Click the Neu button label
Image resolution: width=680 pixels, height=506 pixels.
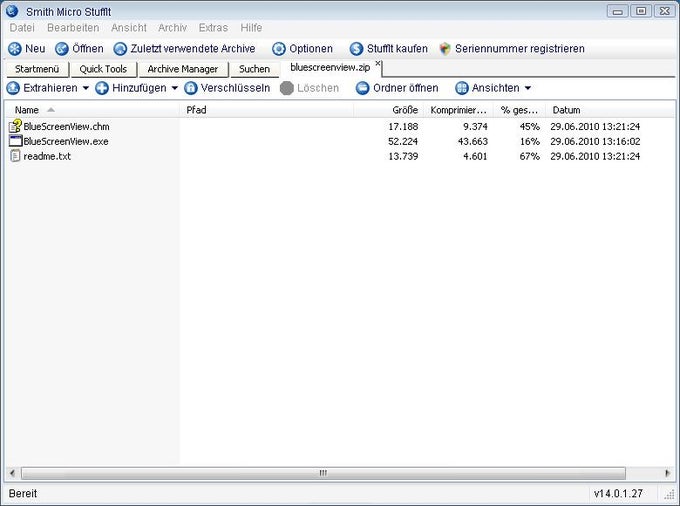tap(35, 49)
